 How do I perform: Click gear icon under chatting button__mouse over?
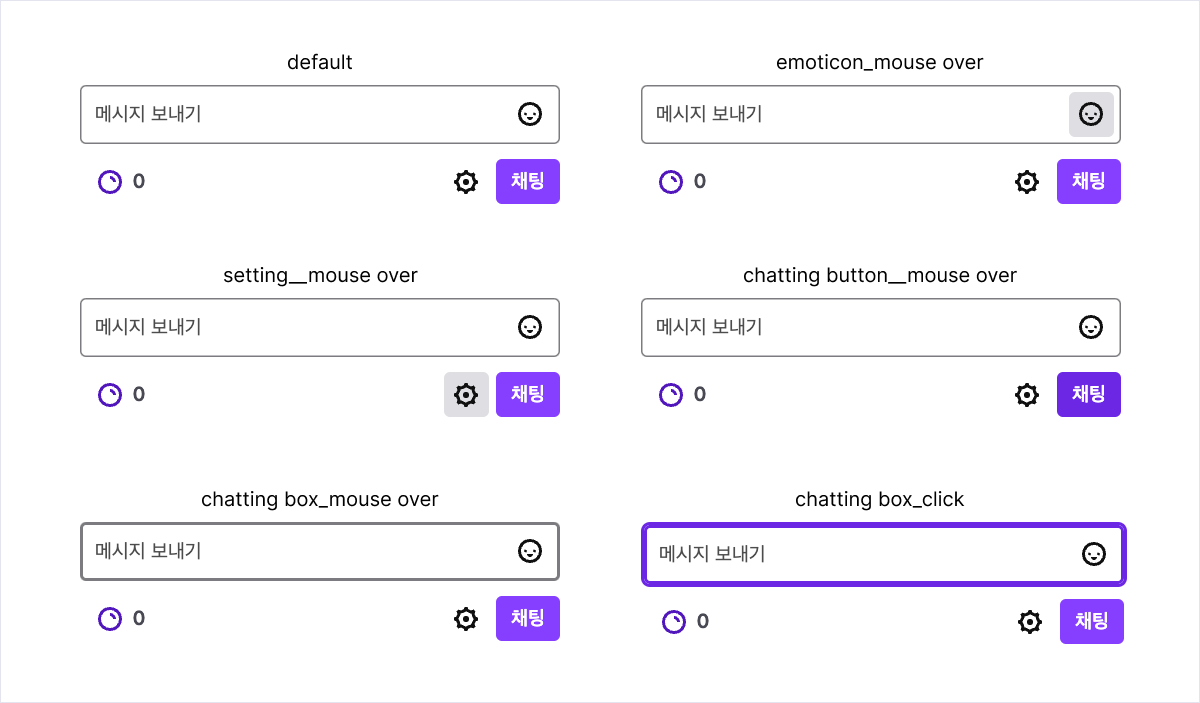click(x=1027, y=395)
